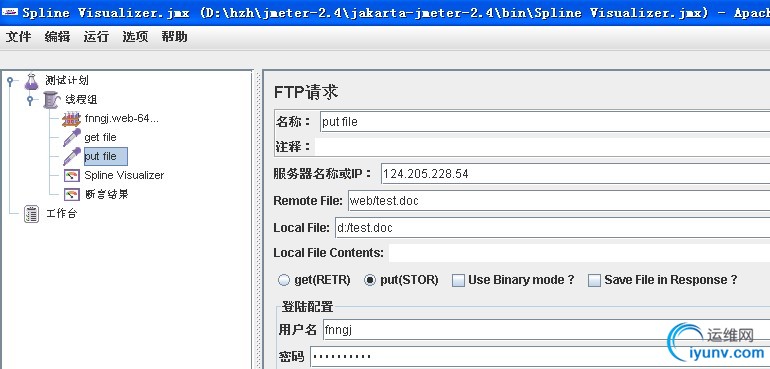Open the 文件 menu
The image size is (770, 369).
pyautogui.click(x=18, y=36)
